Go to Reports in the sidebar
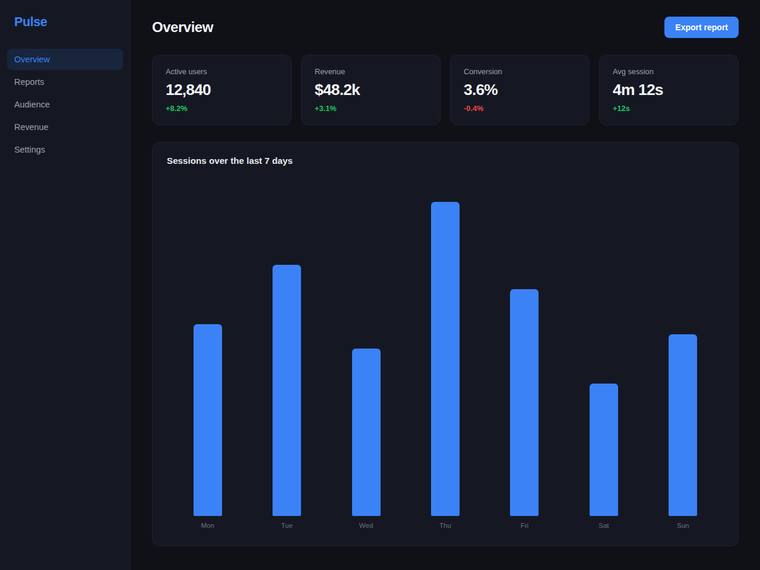The width and height of the screenshot is (760, 570). coord(65,82)
